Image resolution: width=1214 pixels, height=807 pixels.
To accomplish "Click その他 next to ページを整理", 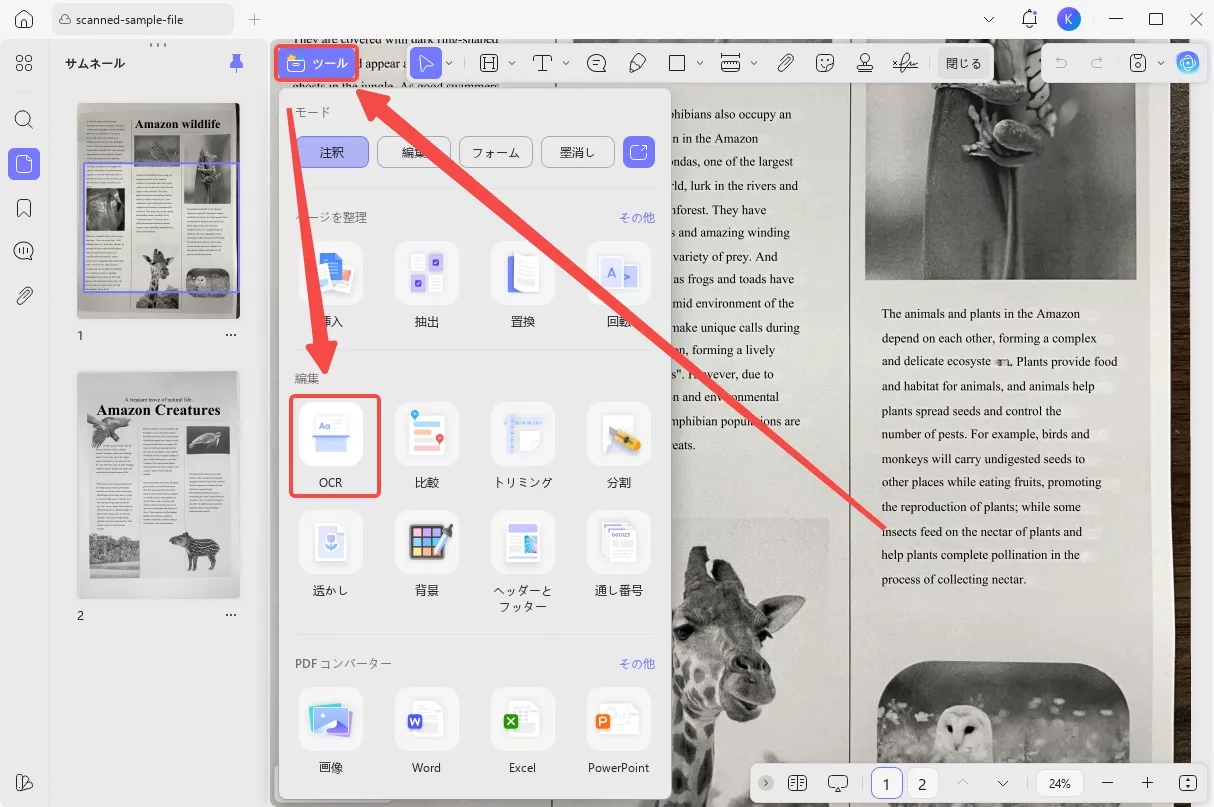I will [x=637, y=217].
